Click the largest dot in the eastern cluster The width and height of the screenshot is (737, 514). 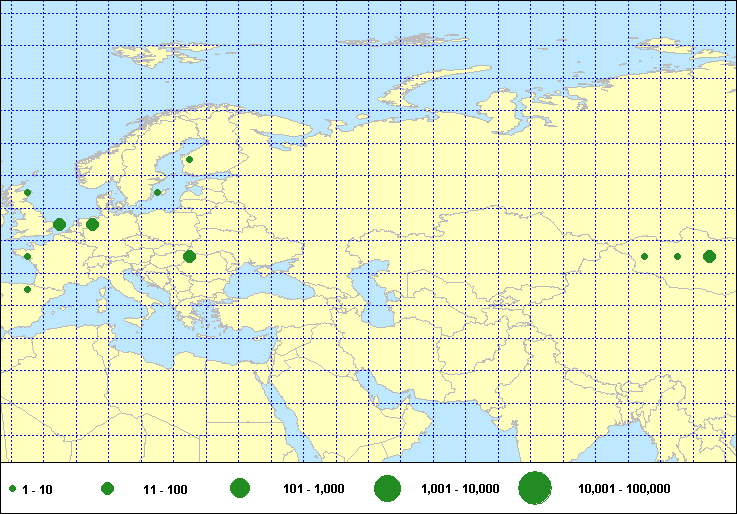[709, 256]
